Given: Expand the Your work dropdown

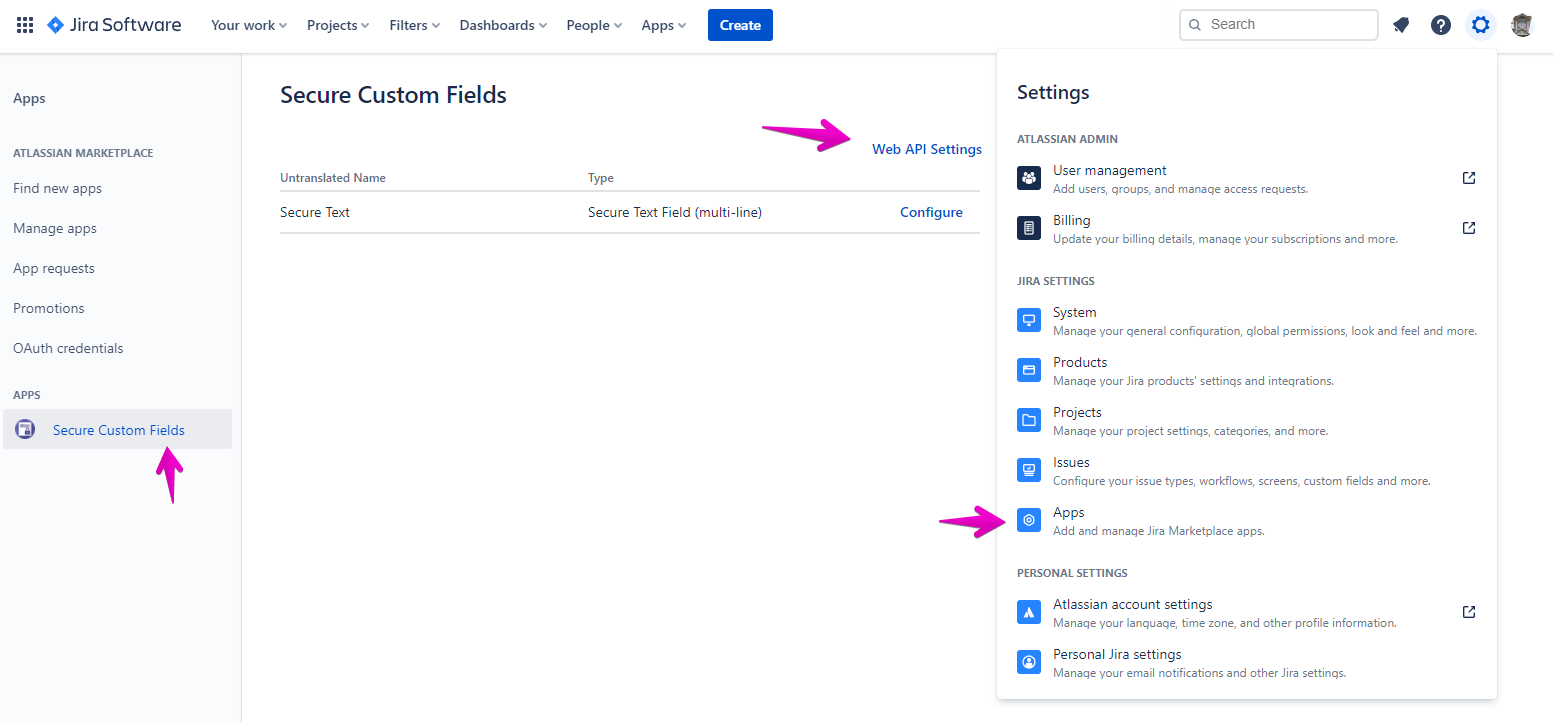Looking at the screenshot, I should (x=248, y=25).
